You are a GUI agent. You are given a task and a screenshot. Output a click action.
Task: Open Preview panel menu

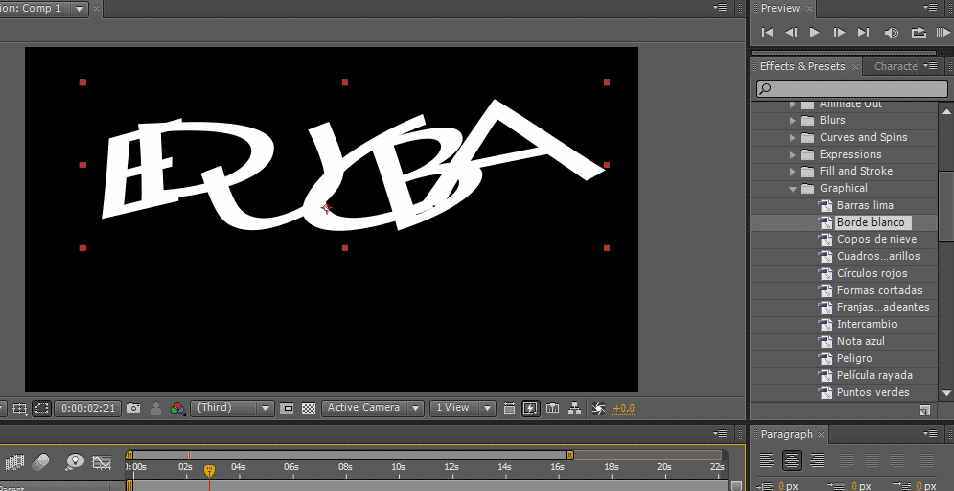[930, 8]
